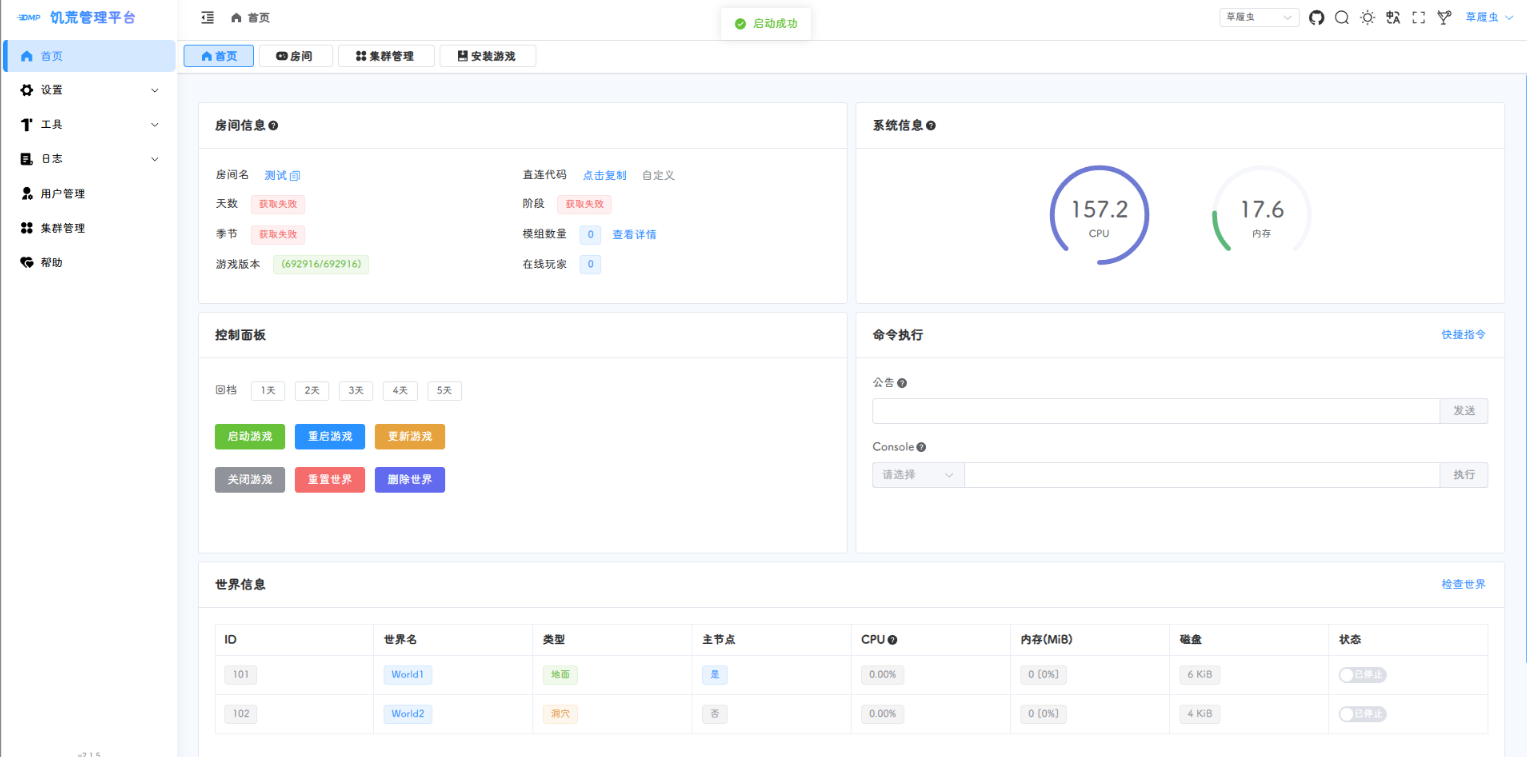
Task: Click the 自定义 direct code link
Action: (x=659, y=175)
